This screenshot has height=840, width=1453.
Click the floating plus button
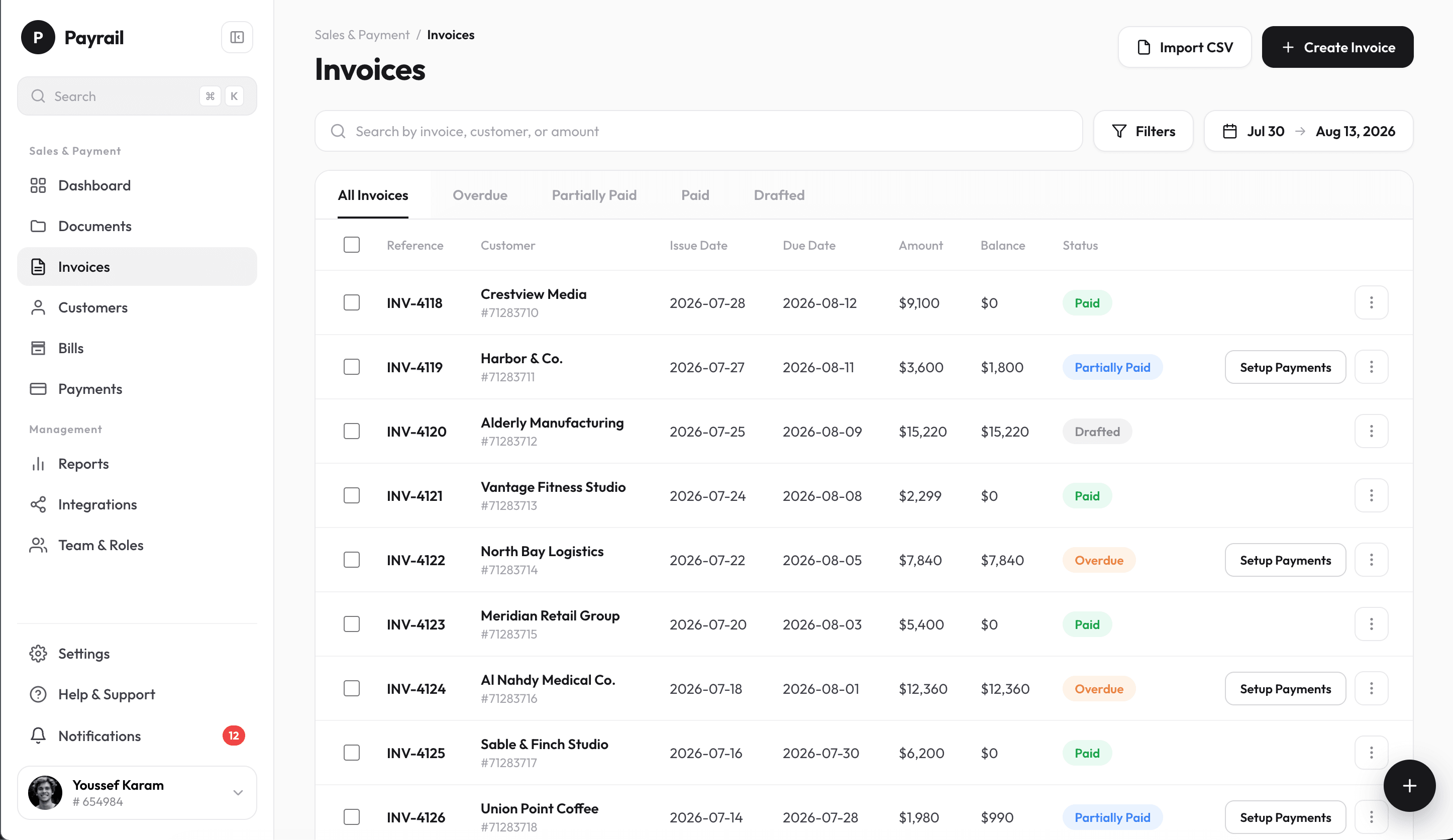[1409, 786]
